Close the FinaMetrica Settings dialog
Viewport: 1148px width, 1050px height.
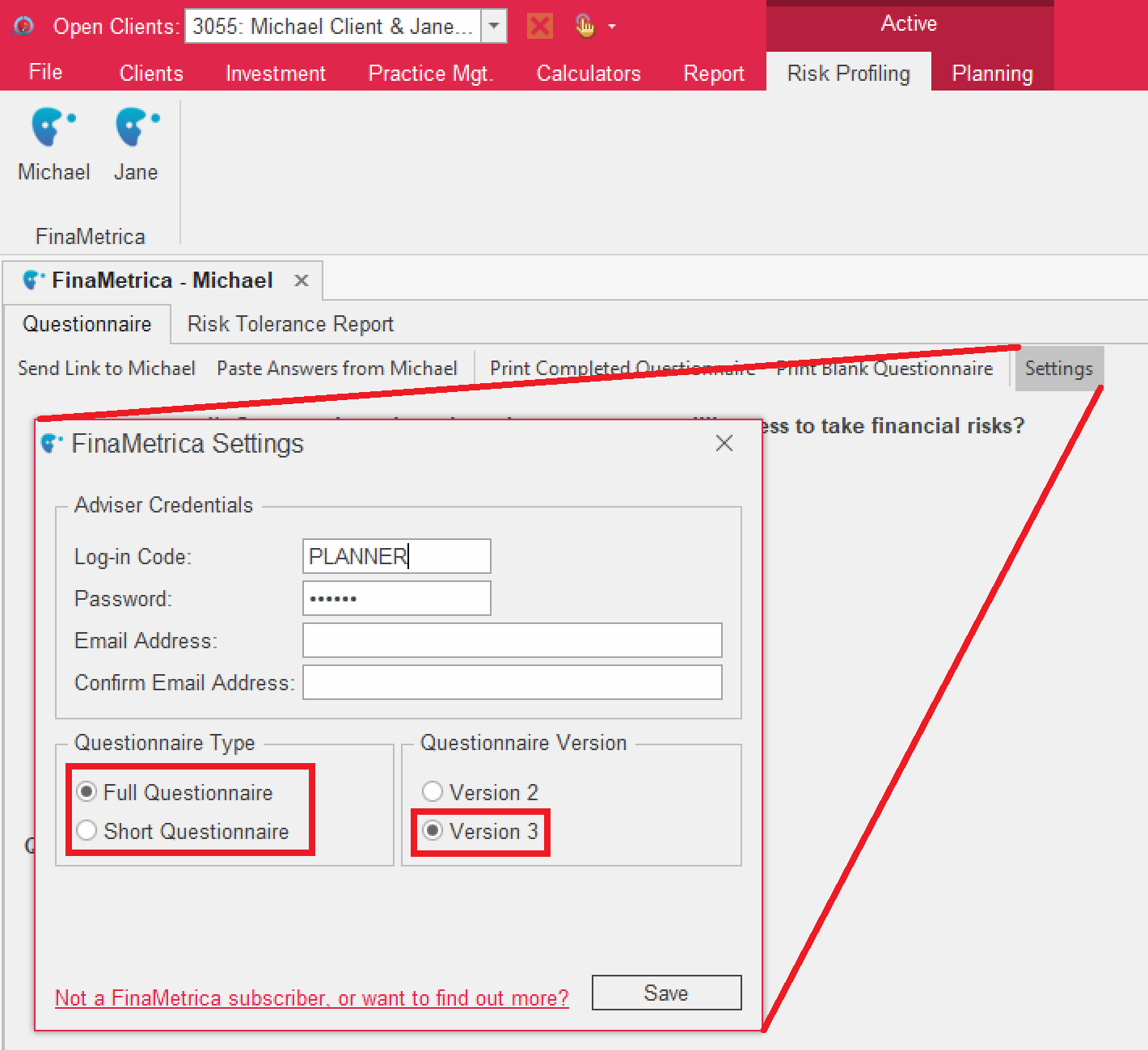pyautogui.click(x=724, y=443)
